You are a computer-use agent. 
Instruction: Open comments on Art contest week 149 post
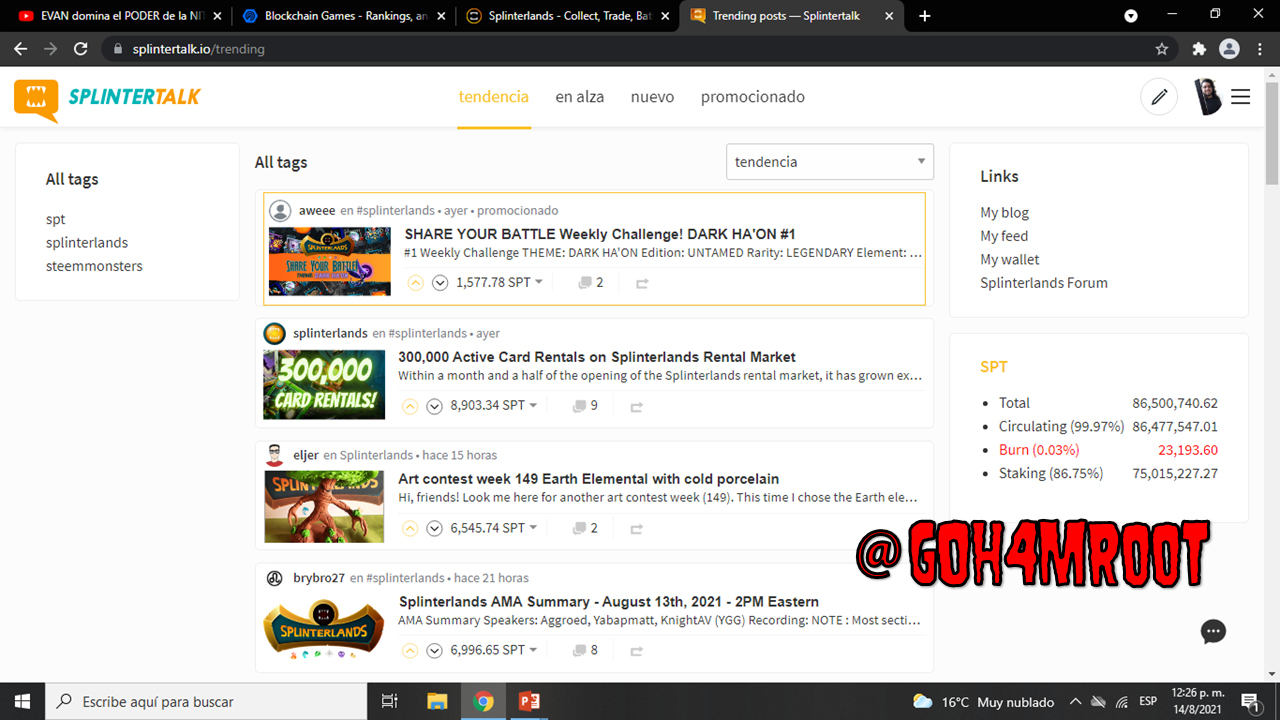point(585,528)
